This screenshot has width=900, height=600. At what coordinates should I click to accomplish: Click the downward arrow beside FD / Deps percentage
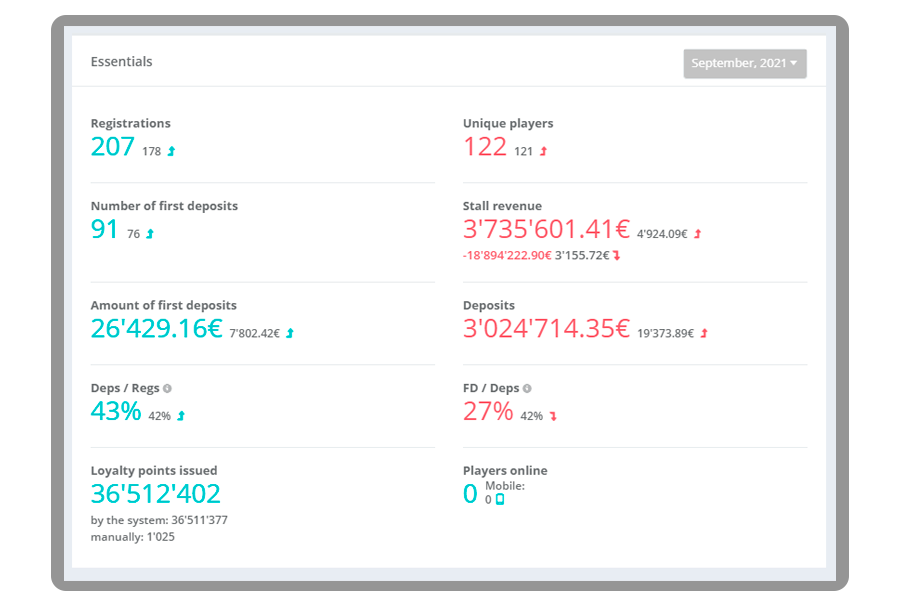pyautogui.click(x=554, y=414)
